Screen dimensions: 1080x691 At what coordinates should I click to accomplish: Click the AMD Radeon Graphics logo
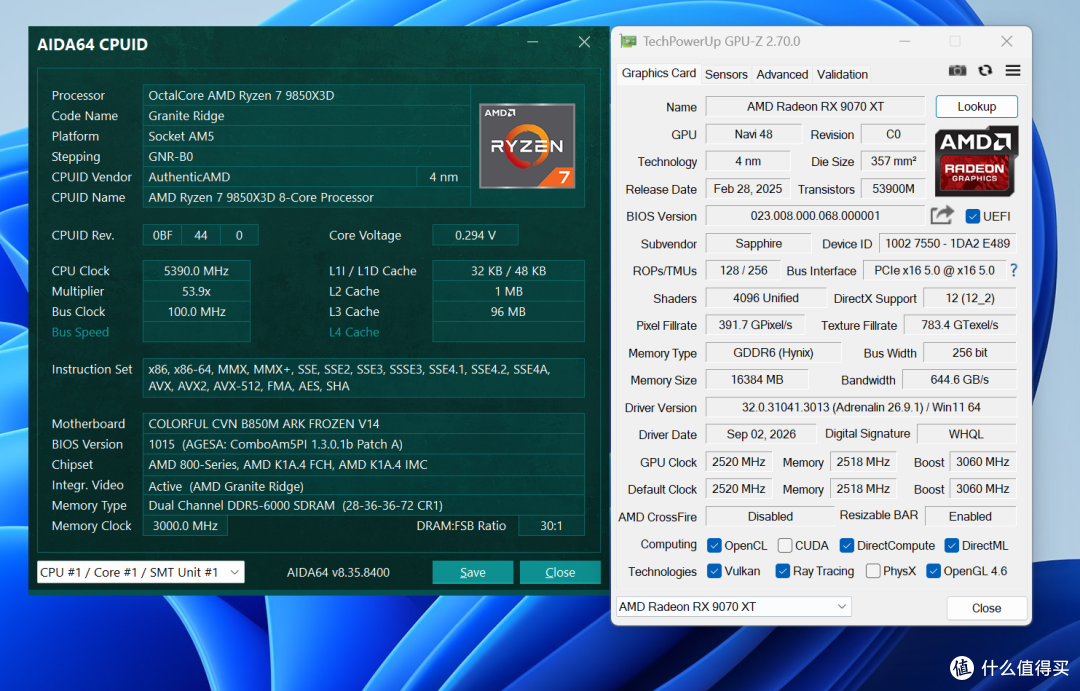976,162
